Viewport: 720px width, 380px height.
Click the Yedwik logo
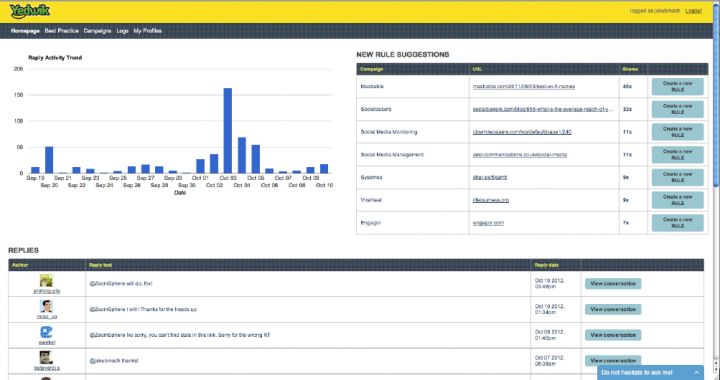tap(30, 11)
